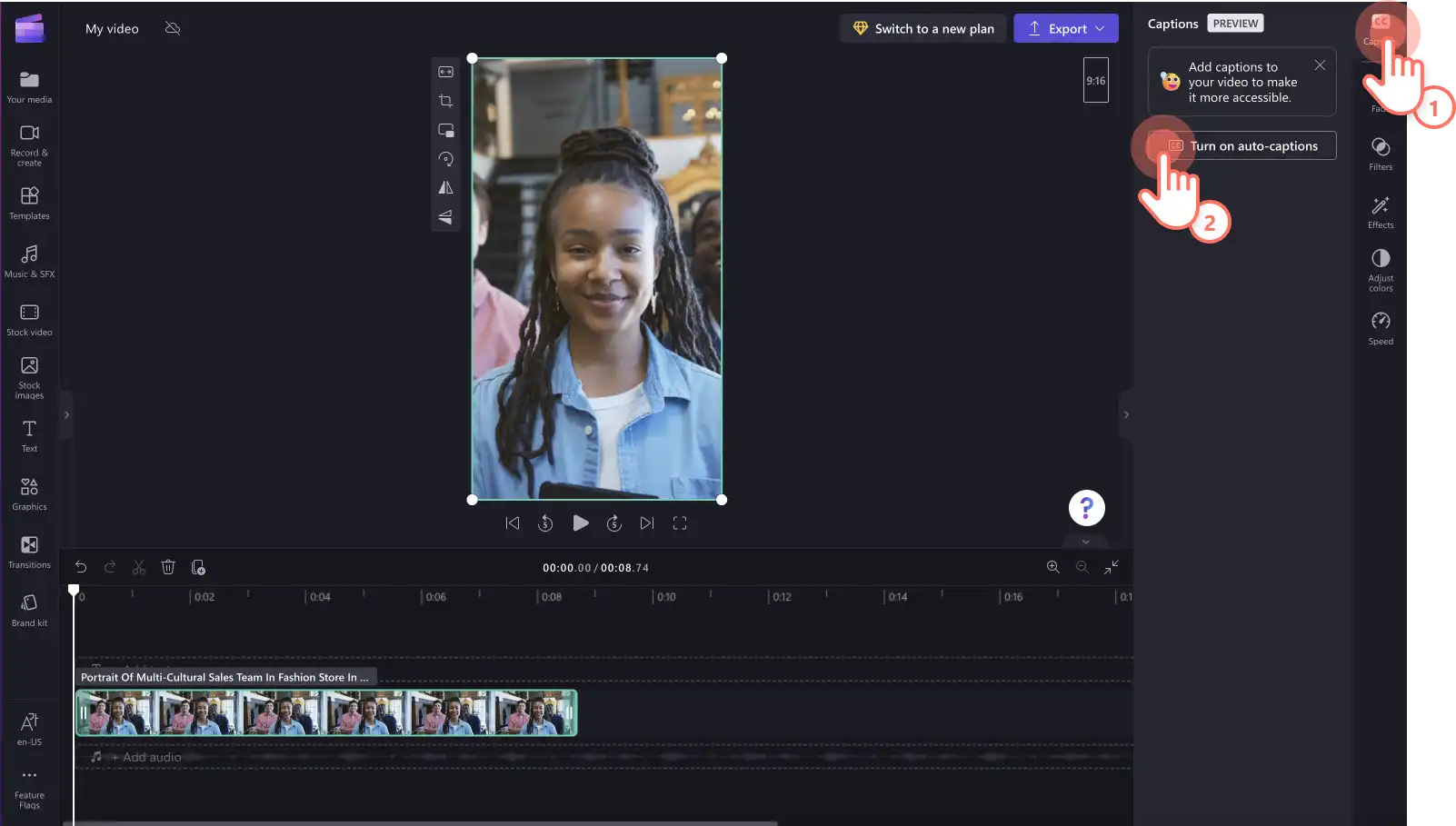Click the playhead at timeline start

(x=74, y=590)
